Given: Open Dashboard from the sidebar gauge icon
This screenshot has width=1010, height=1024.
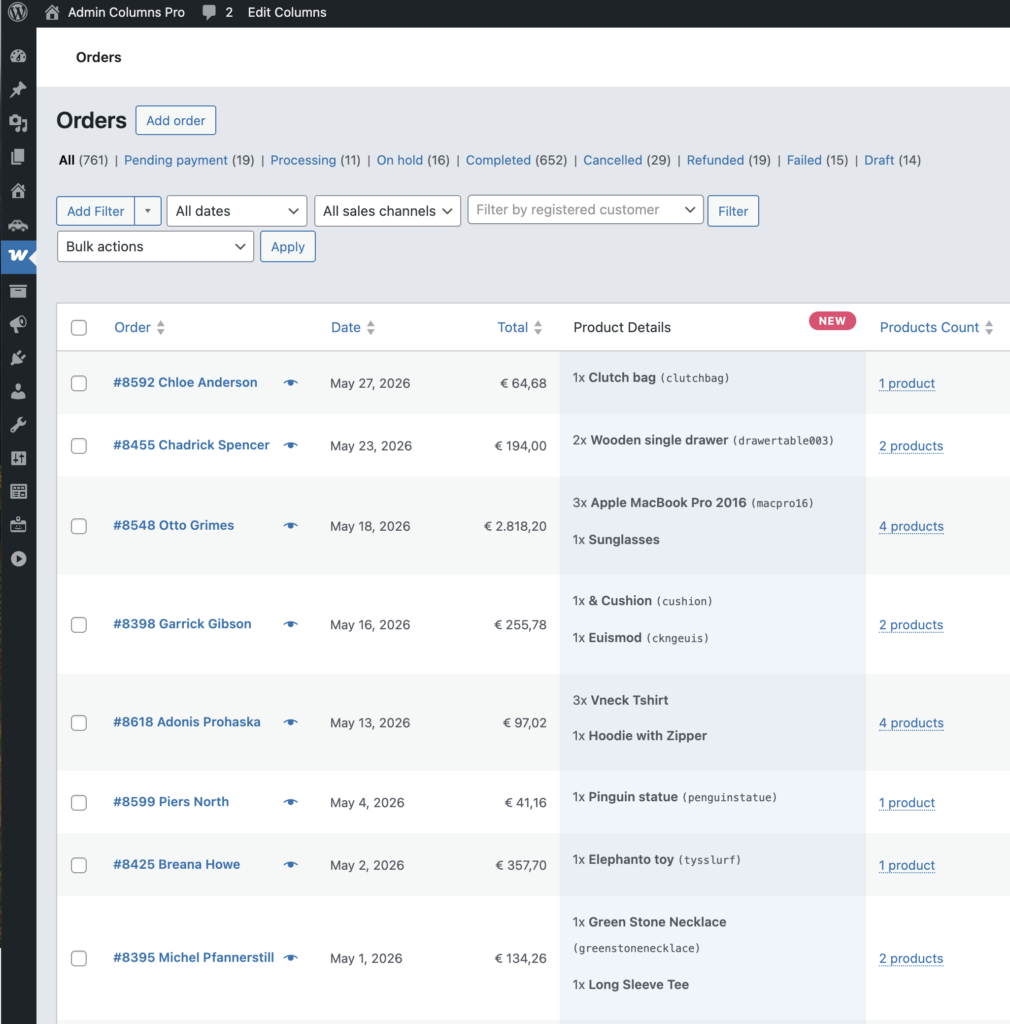Looking at the screenshot, I should pyautogui.click(x=18, y=57).
